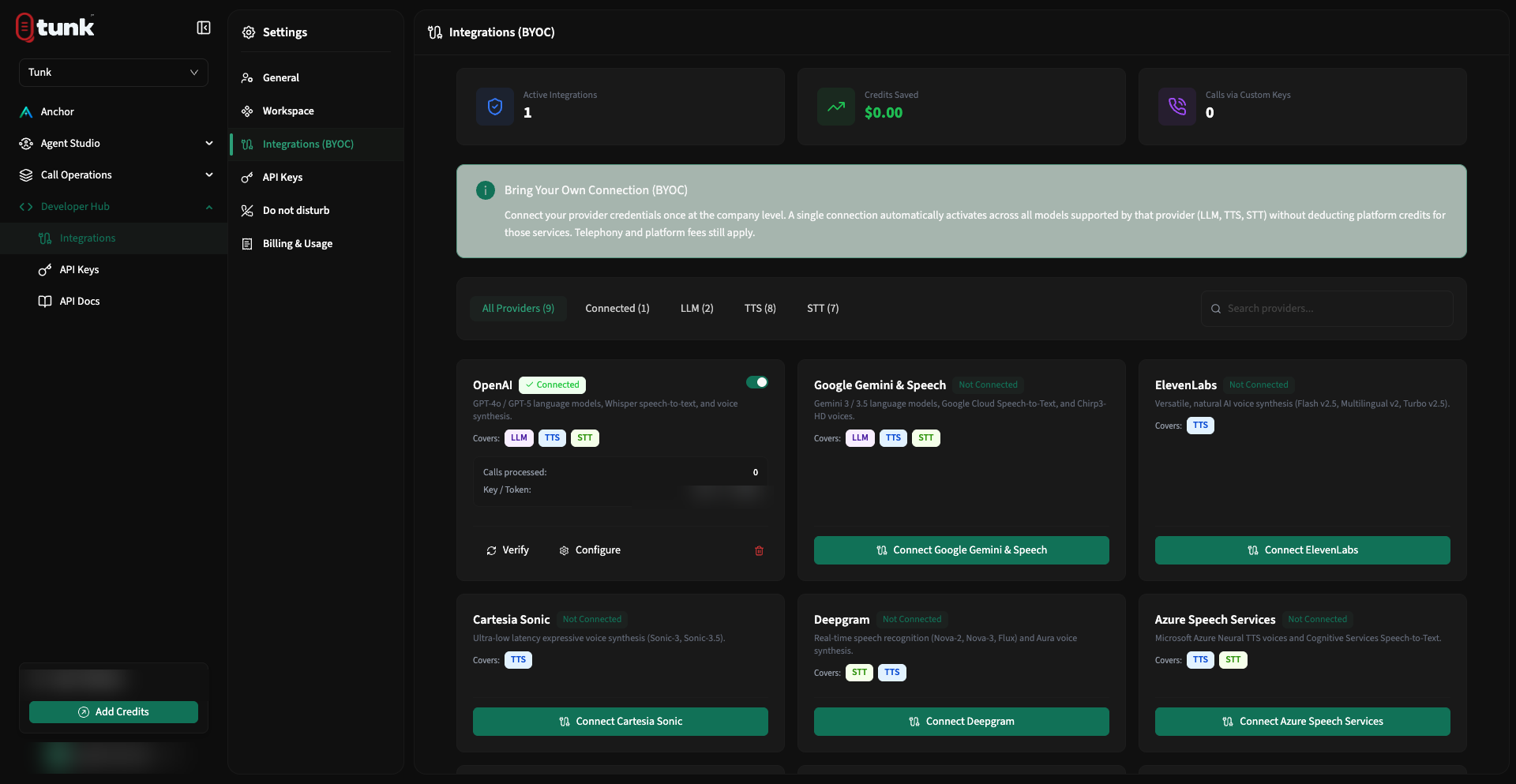Click the Billing & Usage receipt icon
Screen dimensions: 1516x784
coord(247,244)
